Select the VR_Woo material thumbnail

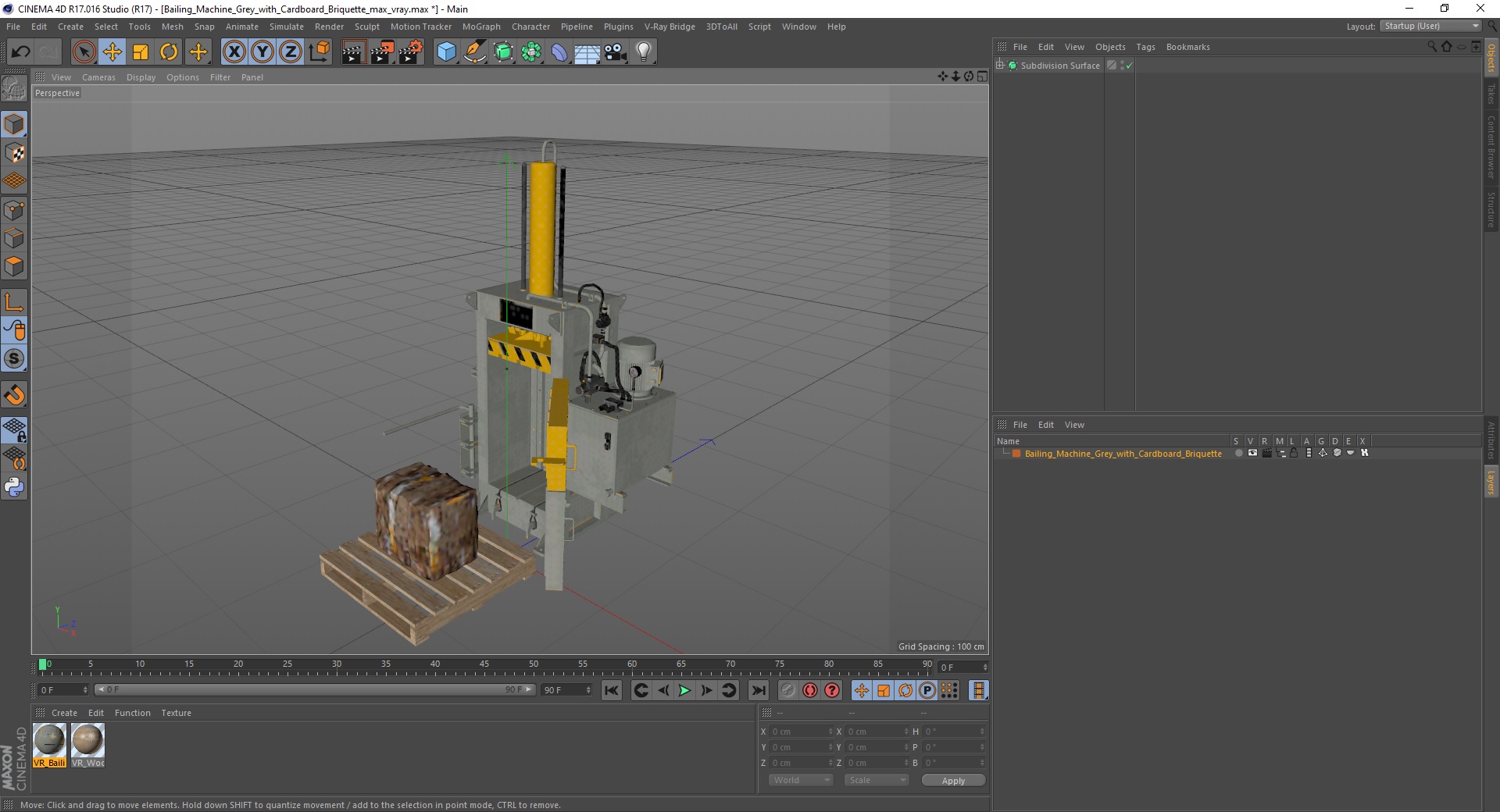87,745
